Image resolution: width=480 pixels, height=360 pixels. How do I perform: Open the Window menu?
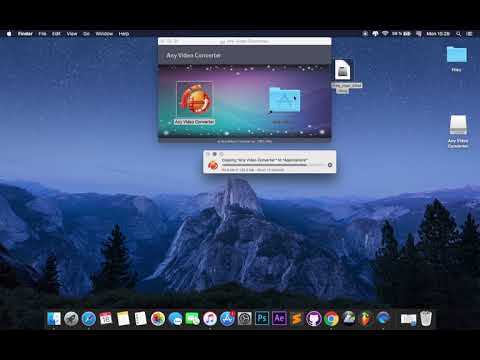(x=104, y=34)
